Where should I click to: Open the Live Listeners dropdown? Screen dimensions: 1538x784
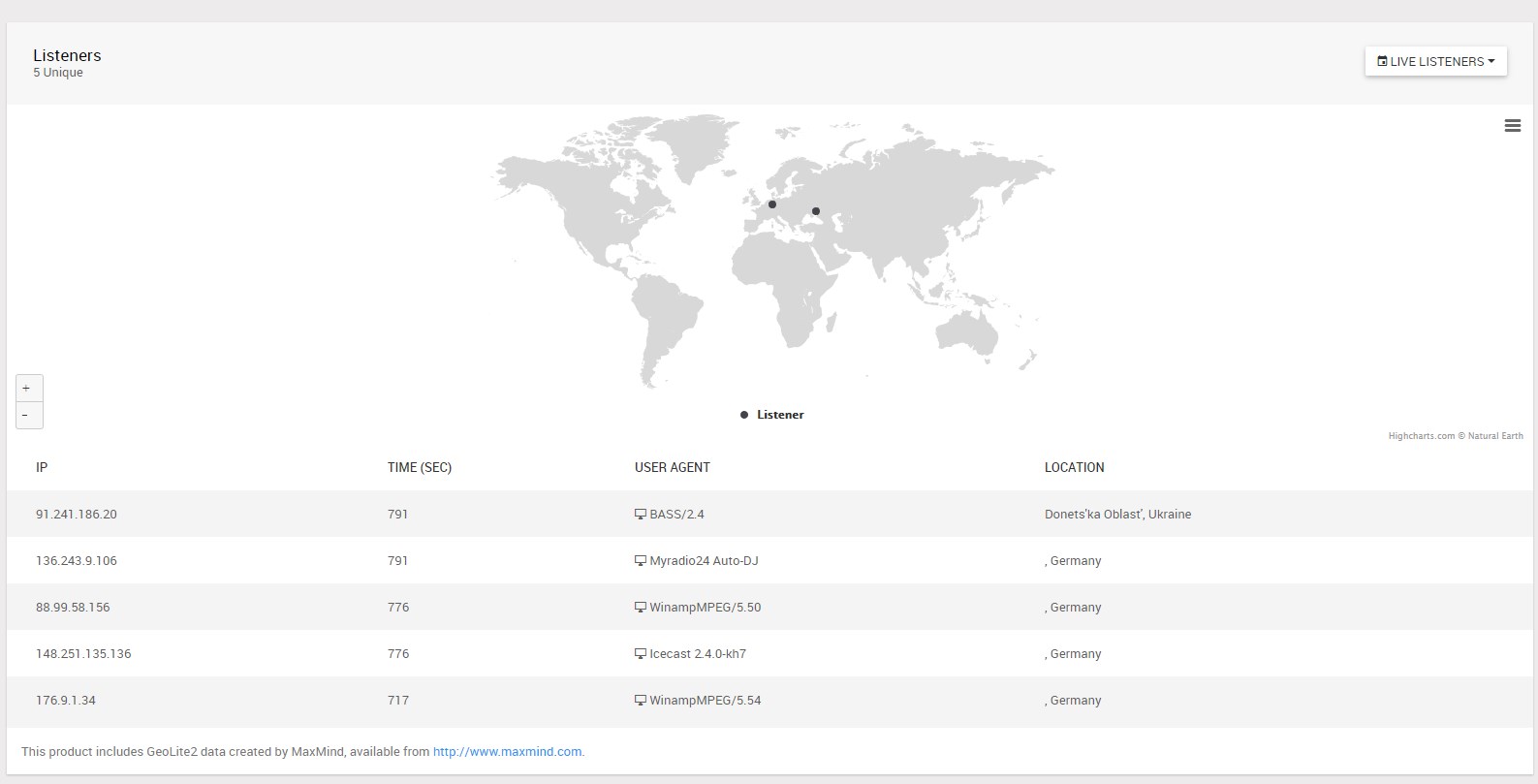point(1435,61)
